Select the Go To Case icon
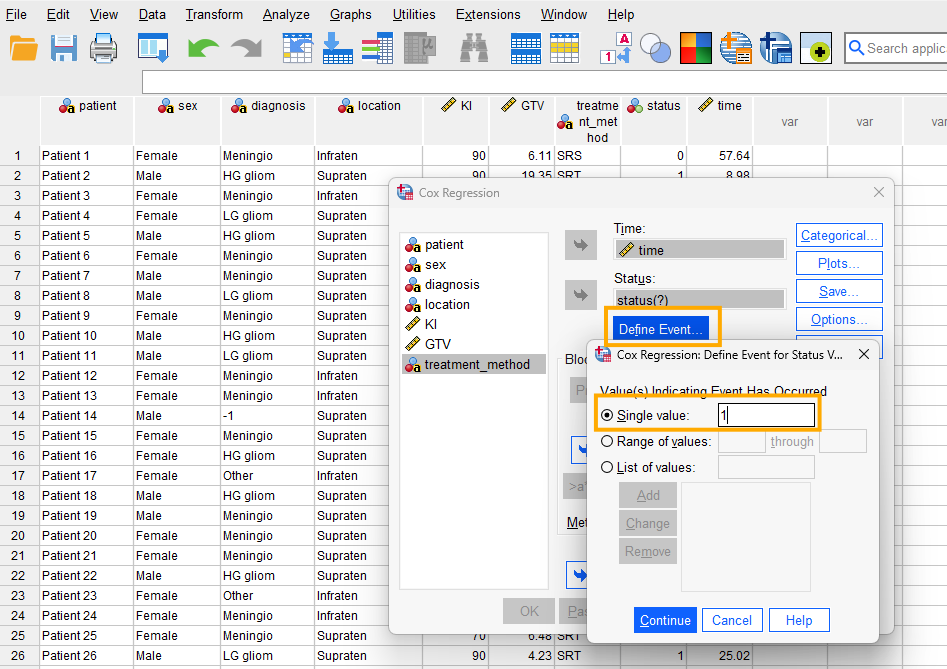The width and height of the screenshot is (947, 669). (x=297, y=47)
